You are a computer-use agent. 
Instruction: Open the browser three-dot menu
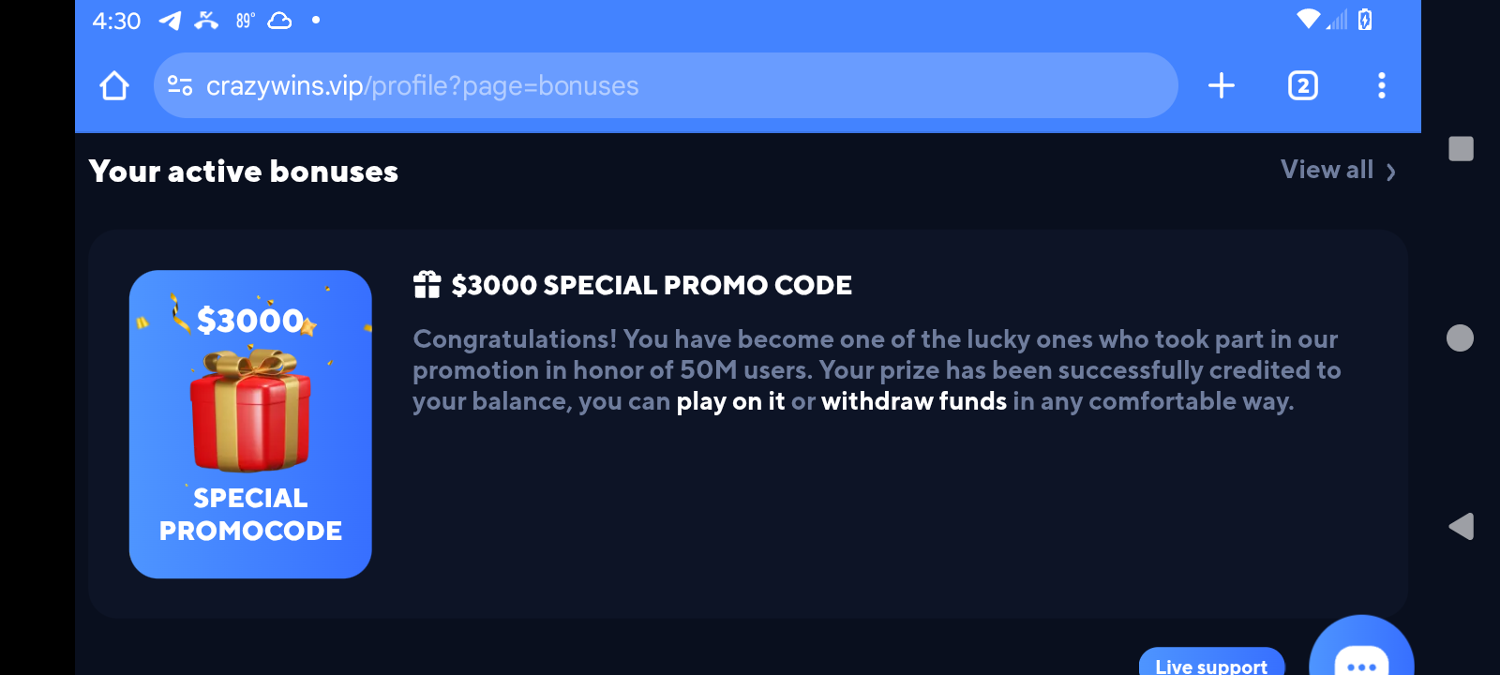(1381, 86)
